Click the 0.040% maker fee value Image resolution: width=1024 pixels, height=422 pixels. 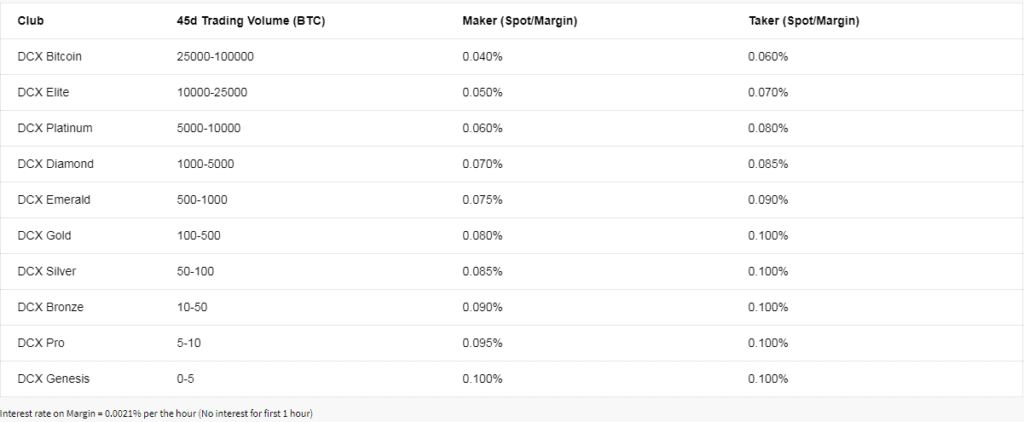pos(483,57)
